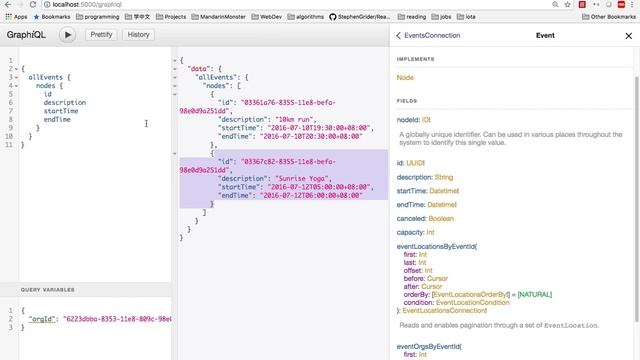The width and height of the screenshot is (640, 360).
Task: Open the MandarinMonster bookmarks folder
Action: coord(218,17)
